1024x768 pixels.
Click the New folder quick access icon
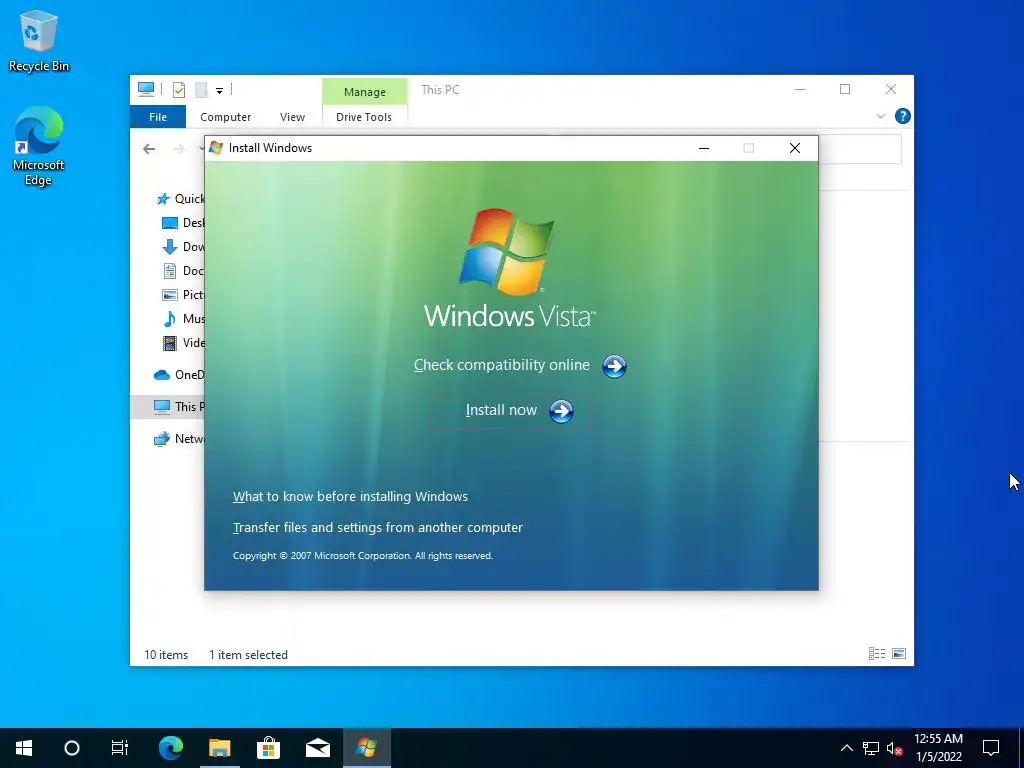pyautogui.click(x=201, y=89)
